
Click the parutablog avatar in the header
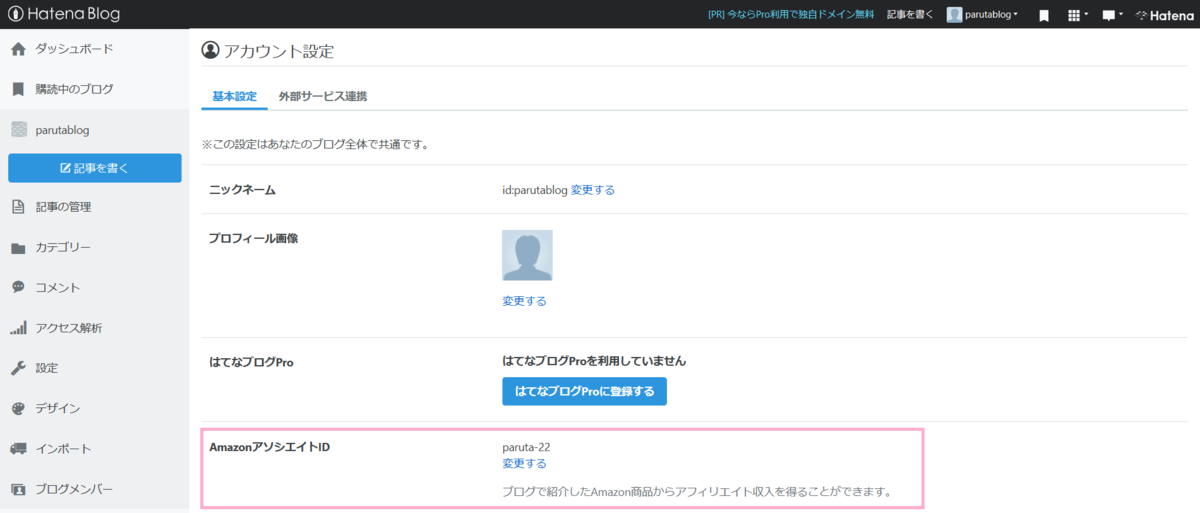coord(955,15)
